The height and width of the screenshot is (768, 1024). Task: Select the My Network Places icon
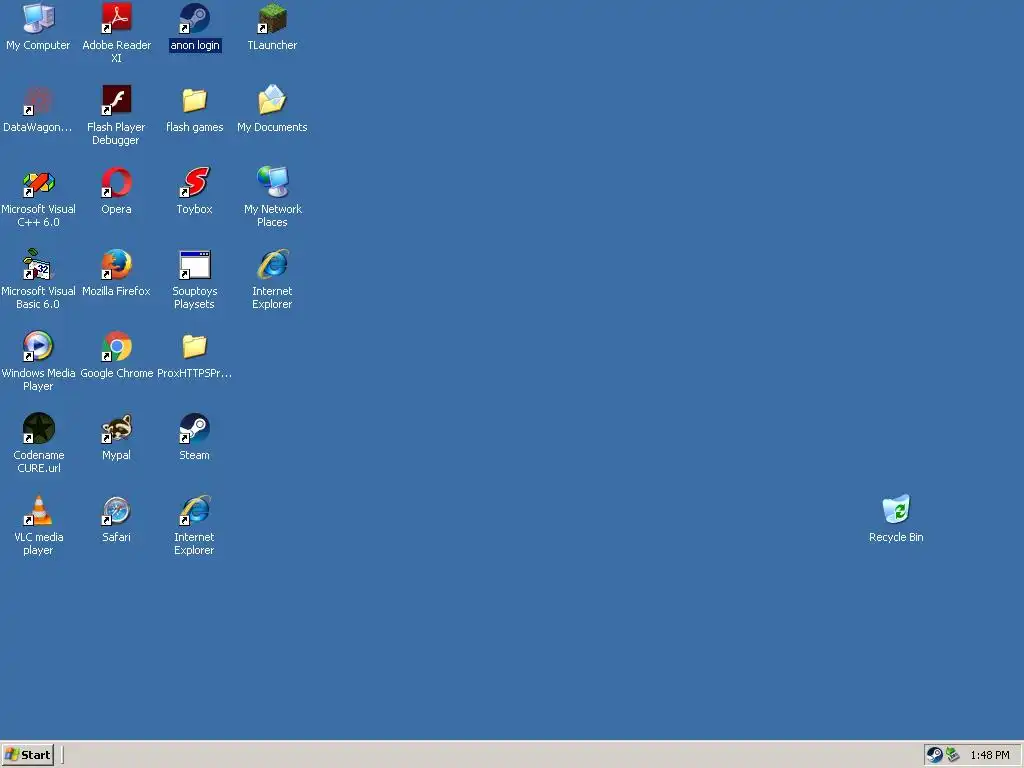pos(272,182)
